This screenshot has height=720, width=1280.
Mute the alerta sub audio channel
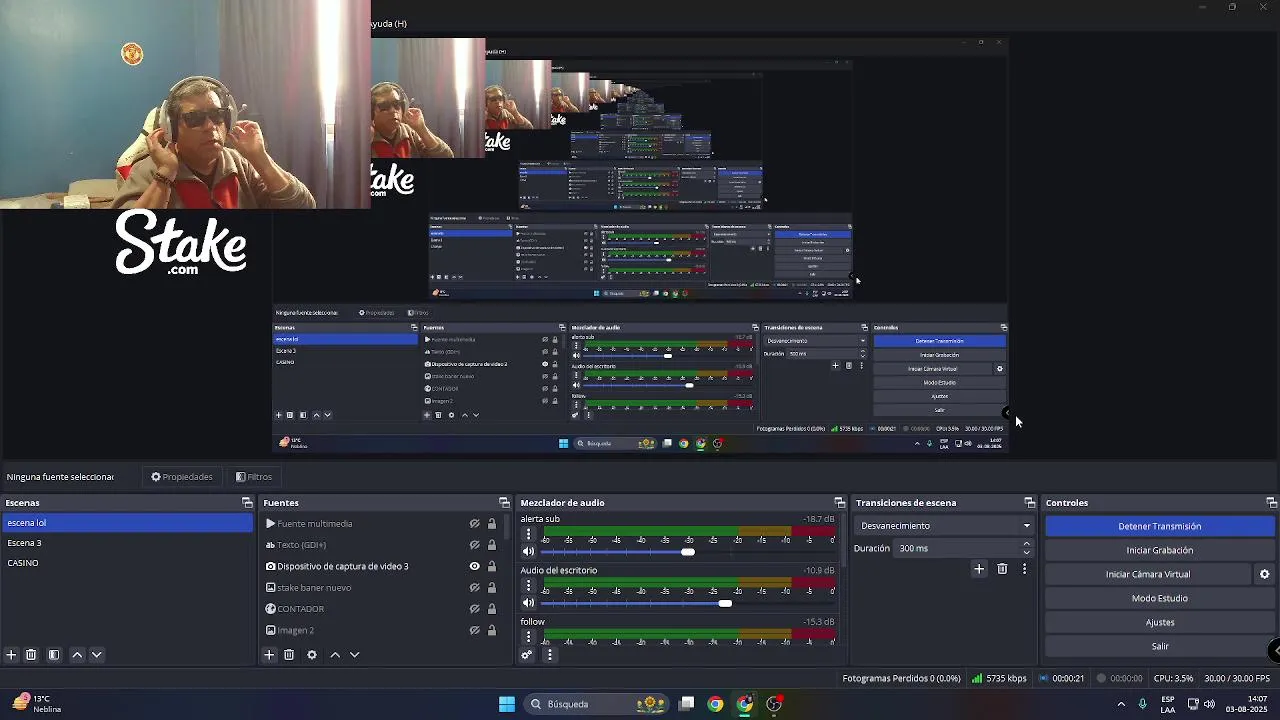(x=528, y=552)
